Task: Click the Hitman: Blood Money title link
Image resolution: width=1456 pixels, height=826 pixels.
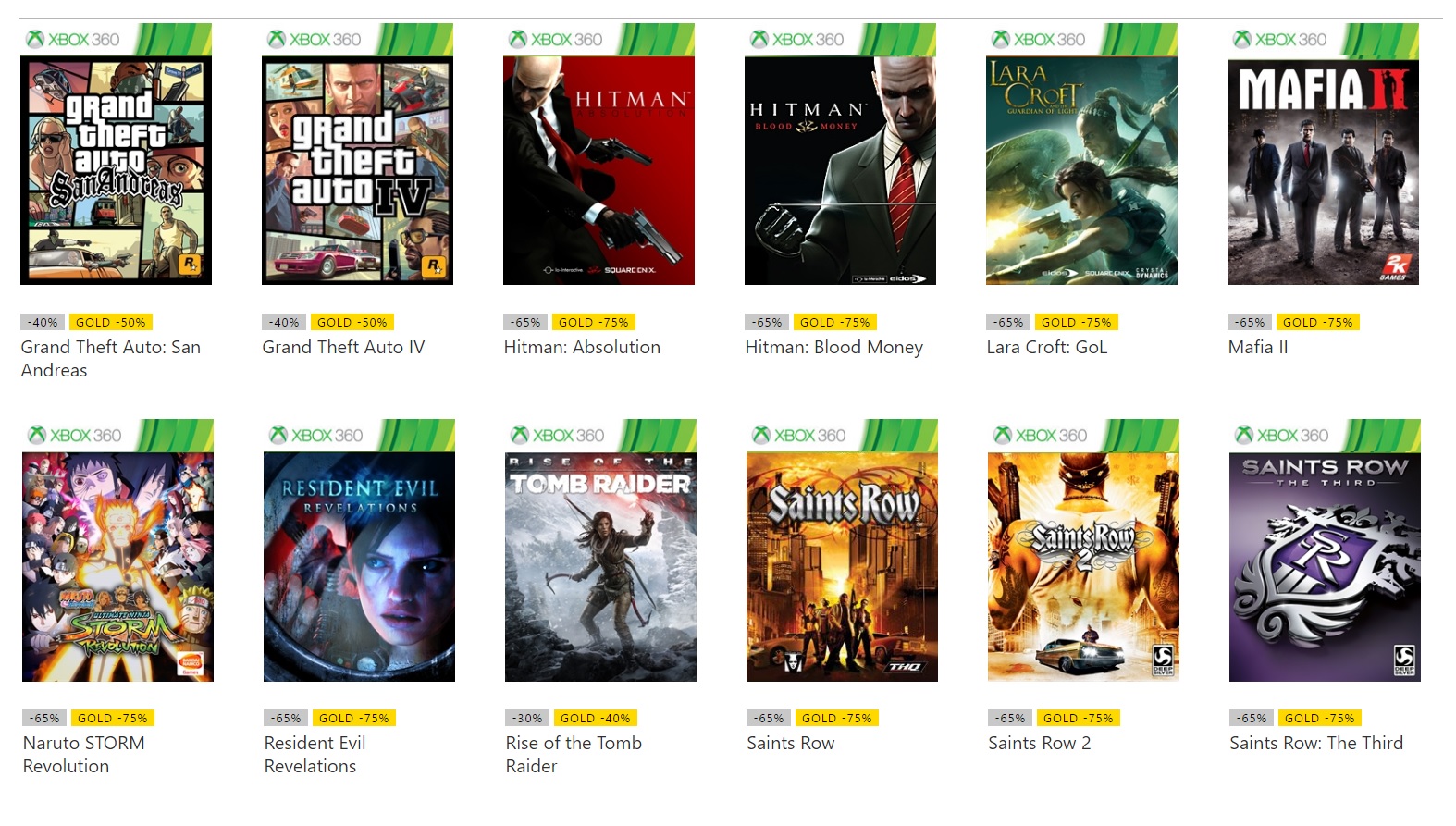Action: coord(833,347)
